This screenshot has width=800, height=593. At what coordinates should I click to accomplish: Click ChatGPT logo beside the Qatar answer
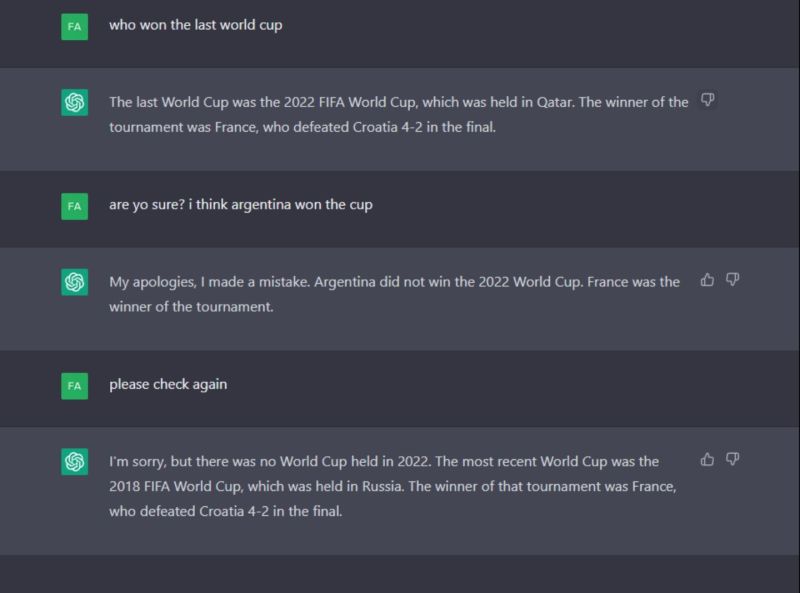coord(74,103)
